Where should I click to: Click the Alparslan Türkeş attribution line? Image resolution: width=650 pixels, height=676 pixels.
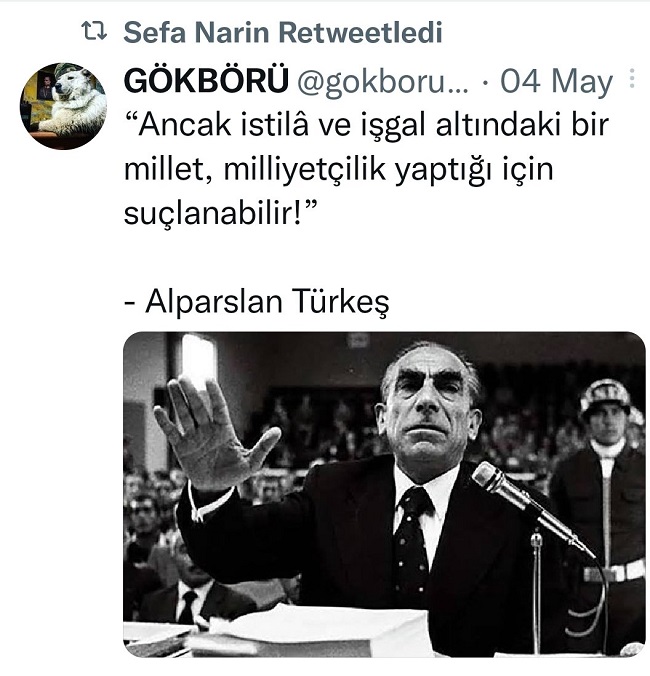point(257,302)
